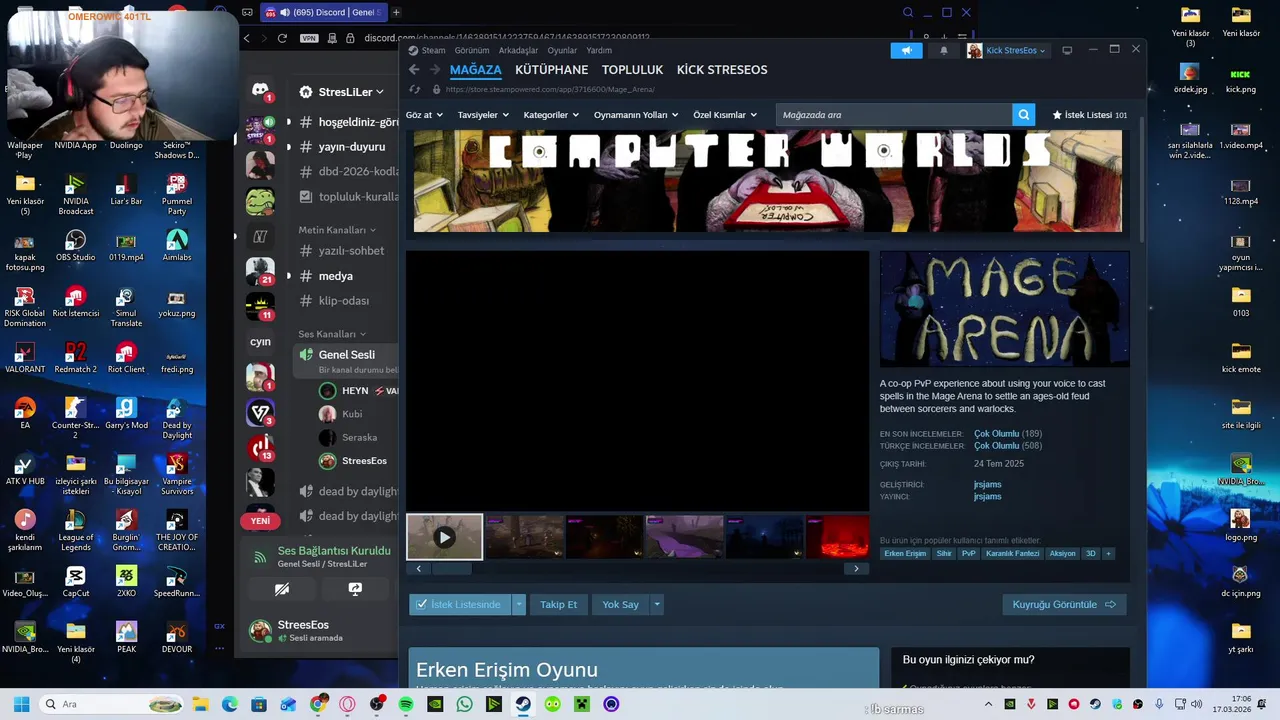Open the TOPLULUK tab
The height and width of the screenshot is (720, 1280).
pos(632,70)
